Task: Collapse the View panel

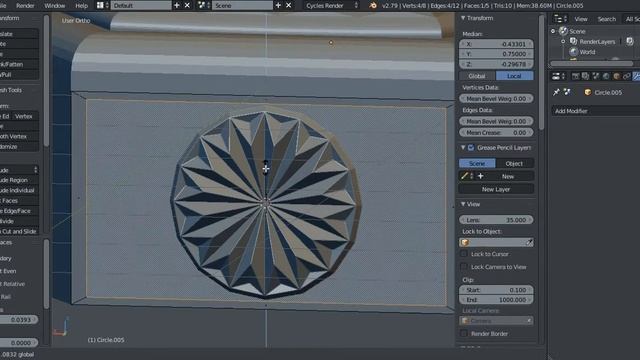Action: point(463,204)
